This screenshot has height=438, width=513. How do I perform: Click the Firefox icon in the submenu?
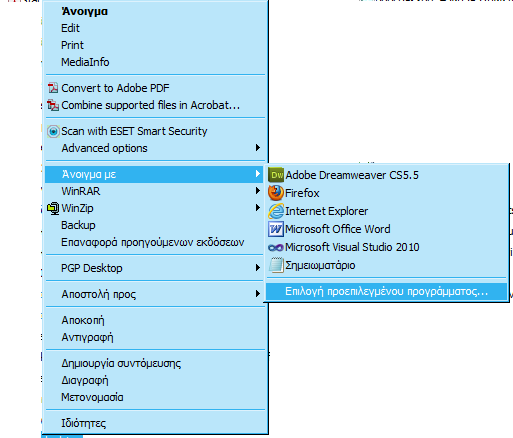(276, 193)
